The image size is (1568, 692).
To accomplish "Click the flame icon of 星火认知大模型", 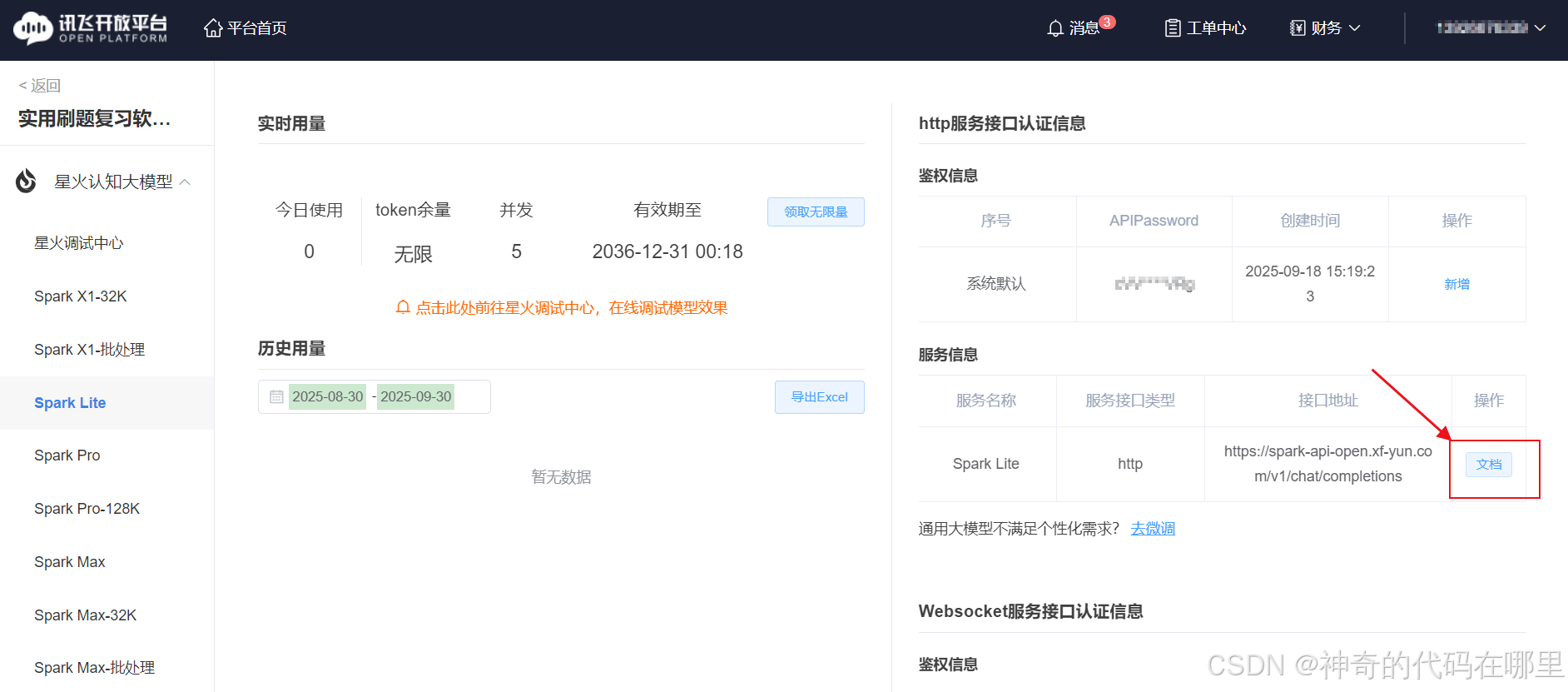I will [27, 181].
